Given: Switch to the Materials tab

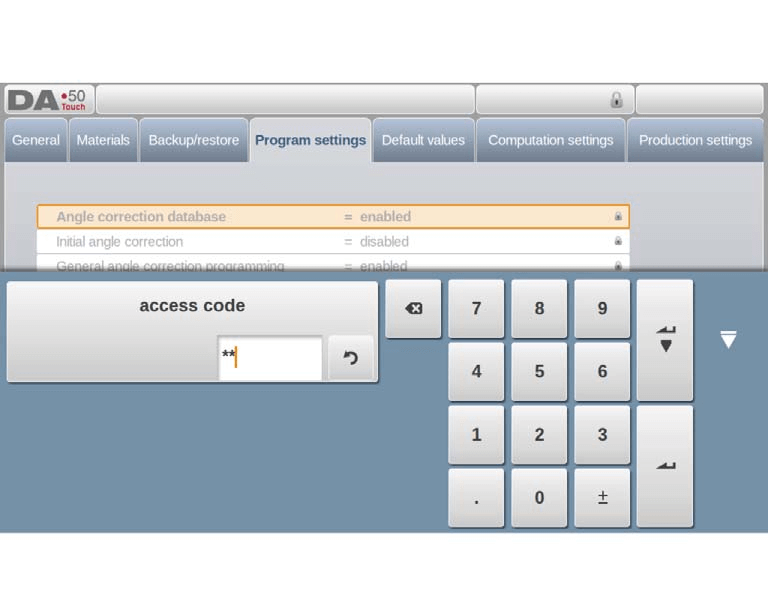Looking at the screenshot, I should 103,141.
